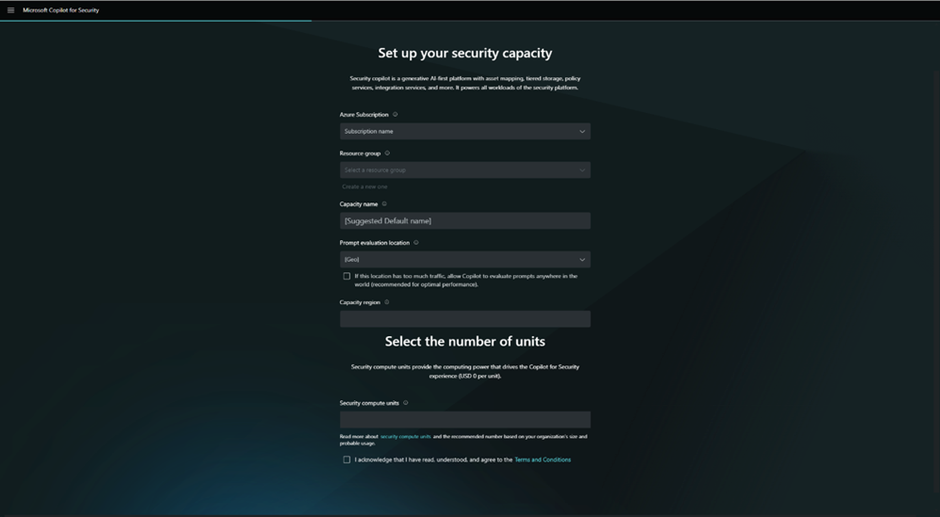Expand the [Geo] prompt evaluation location dropdown
The height and width of the screenshot is (517, 940).
465,260
